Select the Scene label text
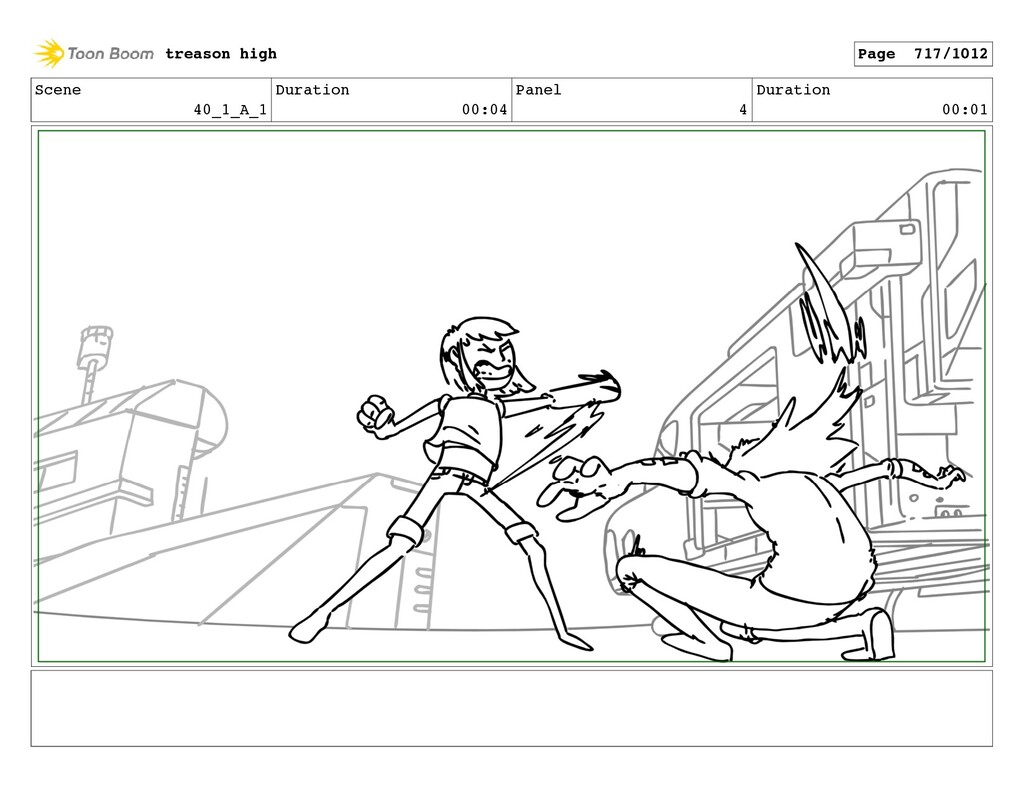The height and width of the screenshot is (793, 1024). click(58, 90)
